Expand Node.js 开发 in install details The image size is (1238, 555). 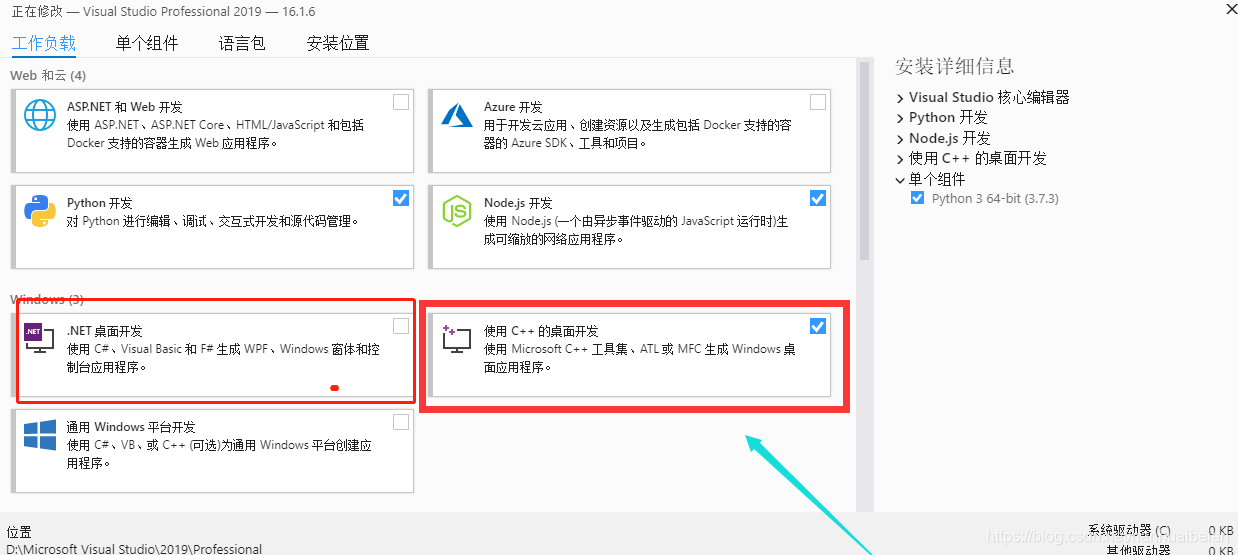(900, 139)
